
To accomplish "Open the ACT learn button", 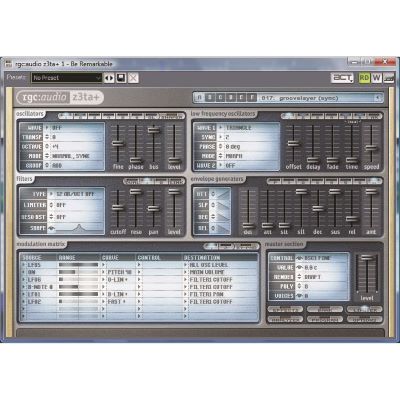I will [342, 78].
